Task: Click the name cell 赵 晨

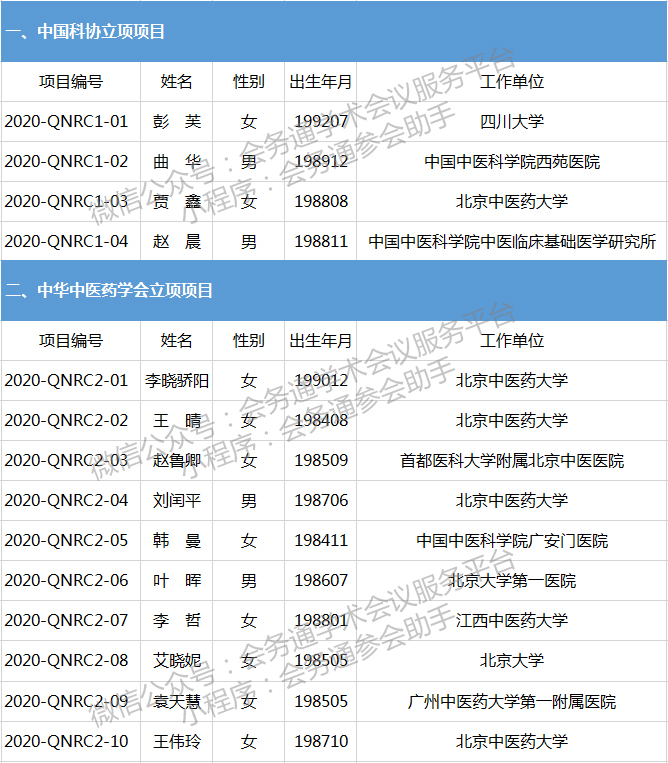Action: tap(177, 241)
